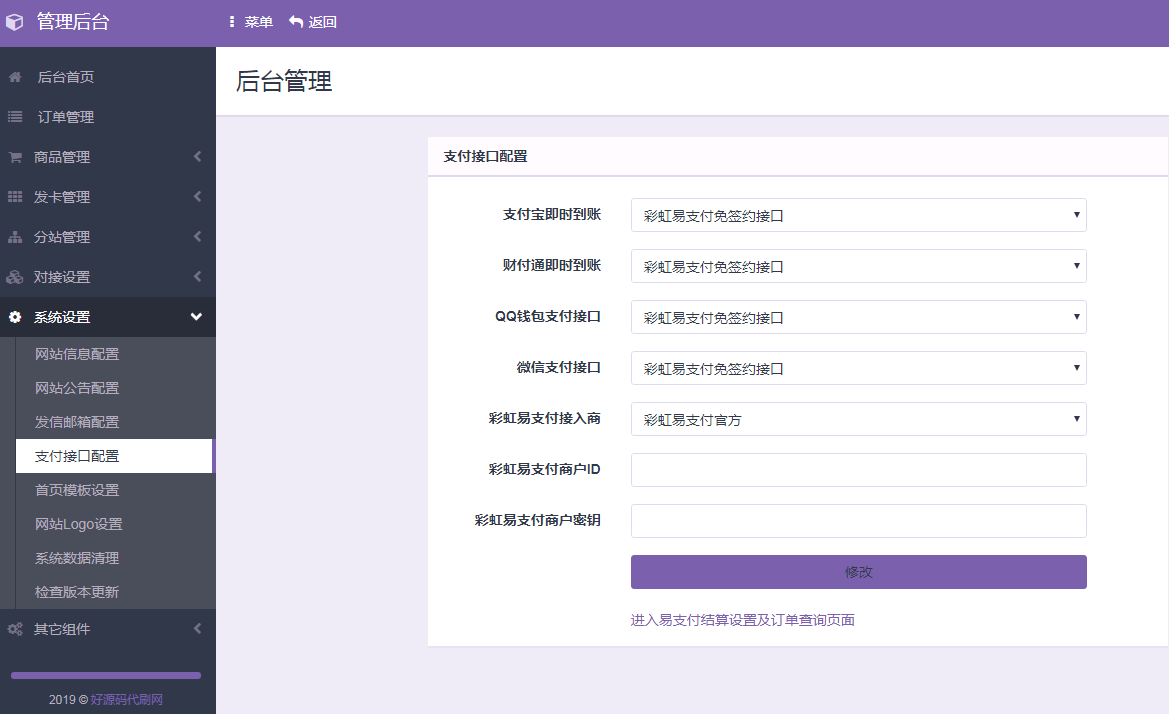Viewport: 1169px width, 714px height.
Task: Open the 易支付结算设置 link below the form
Action: pyautogui.click(x=743, y=621)
